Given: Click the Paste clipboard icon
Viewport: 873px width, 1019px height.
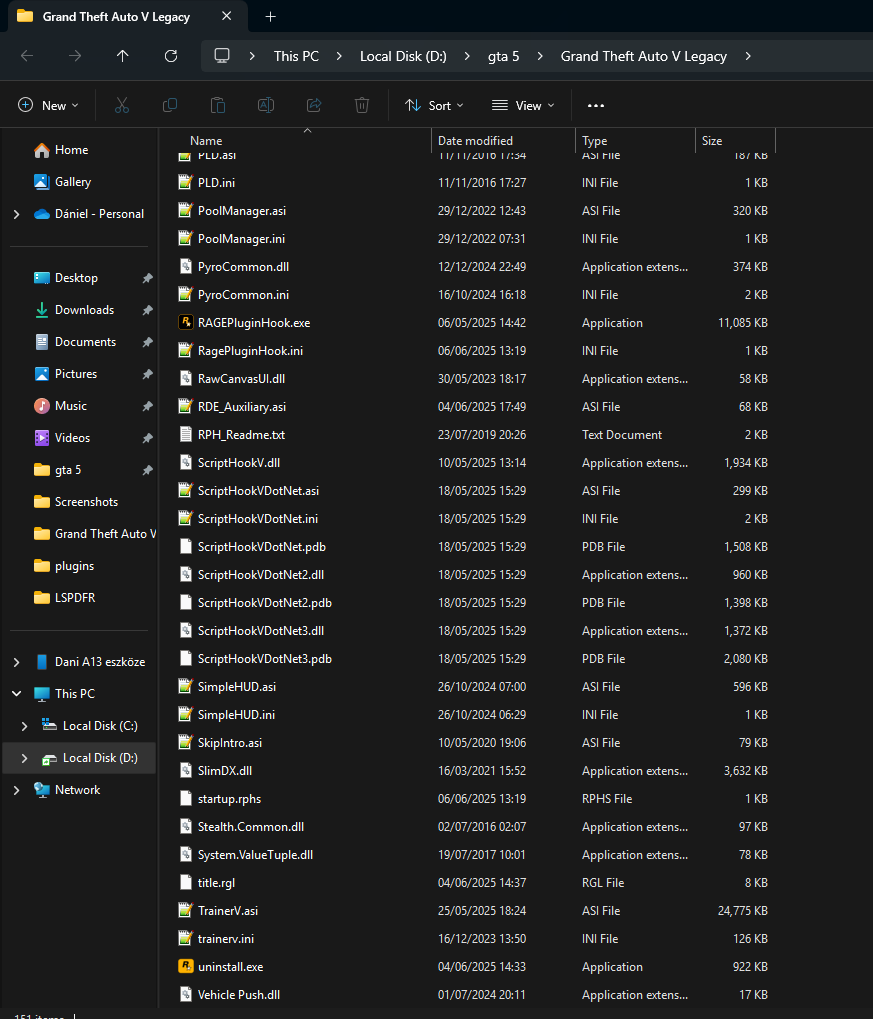Looking at the screenshot, I should (x=218, y=105).
